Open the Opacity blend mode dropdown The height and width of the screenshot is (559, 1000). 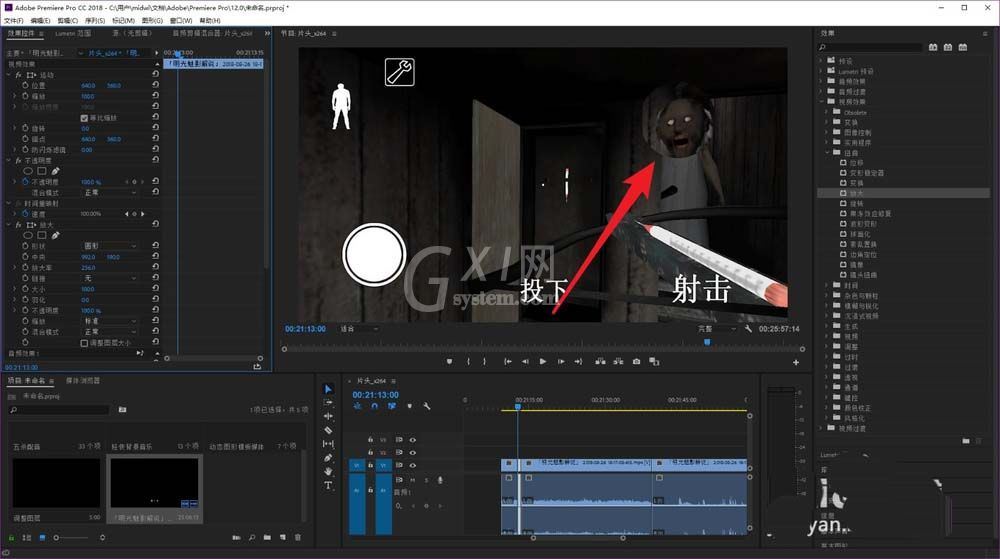(x=110, y=192)
